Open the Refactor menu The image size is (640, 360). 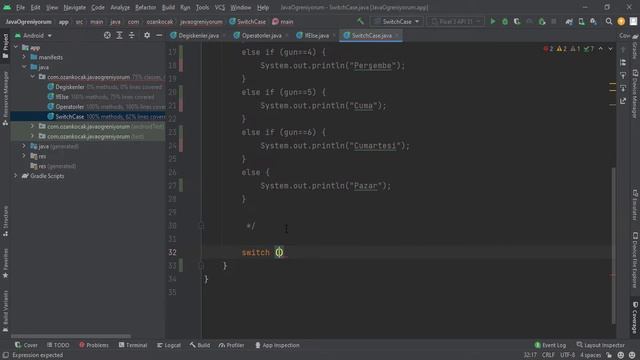pyautogui.click(x=145, y=7)
